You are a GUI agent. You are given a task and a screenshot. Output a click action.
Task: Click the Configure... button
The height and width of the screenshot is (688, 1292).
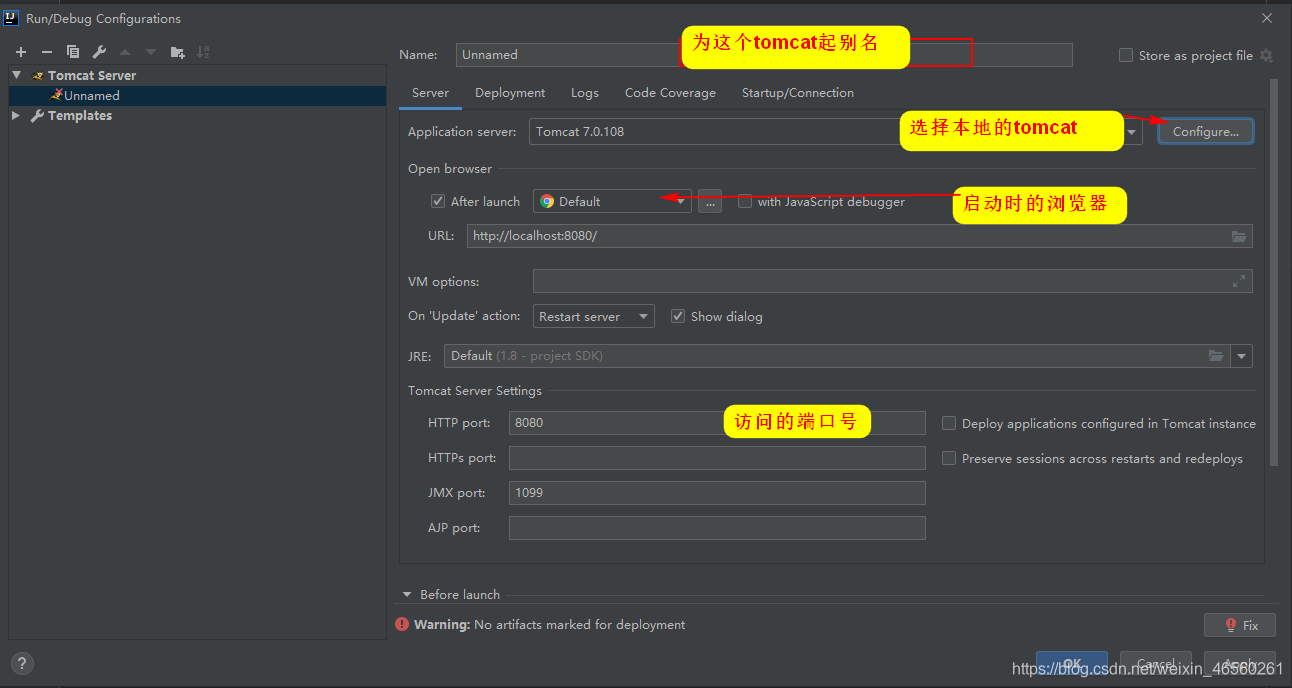tap(1206, 132)
